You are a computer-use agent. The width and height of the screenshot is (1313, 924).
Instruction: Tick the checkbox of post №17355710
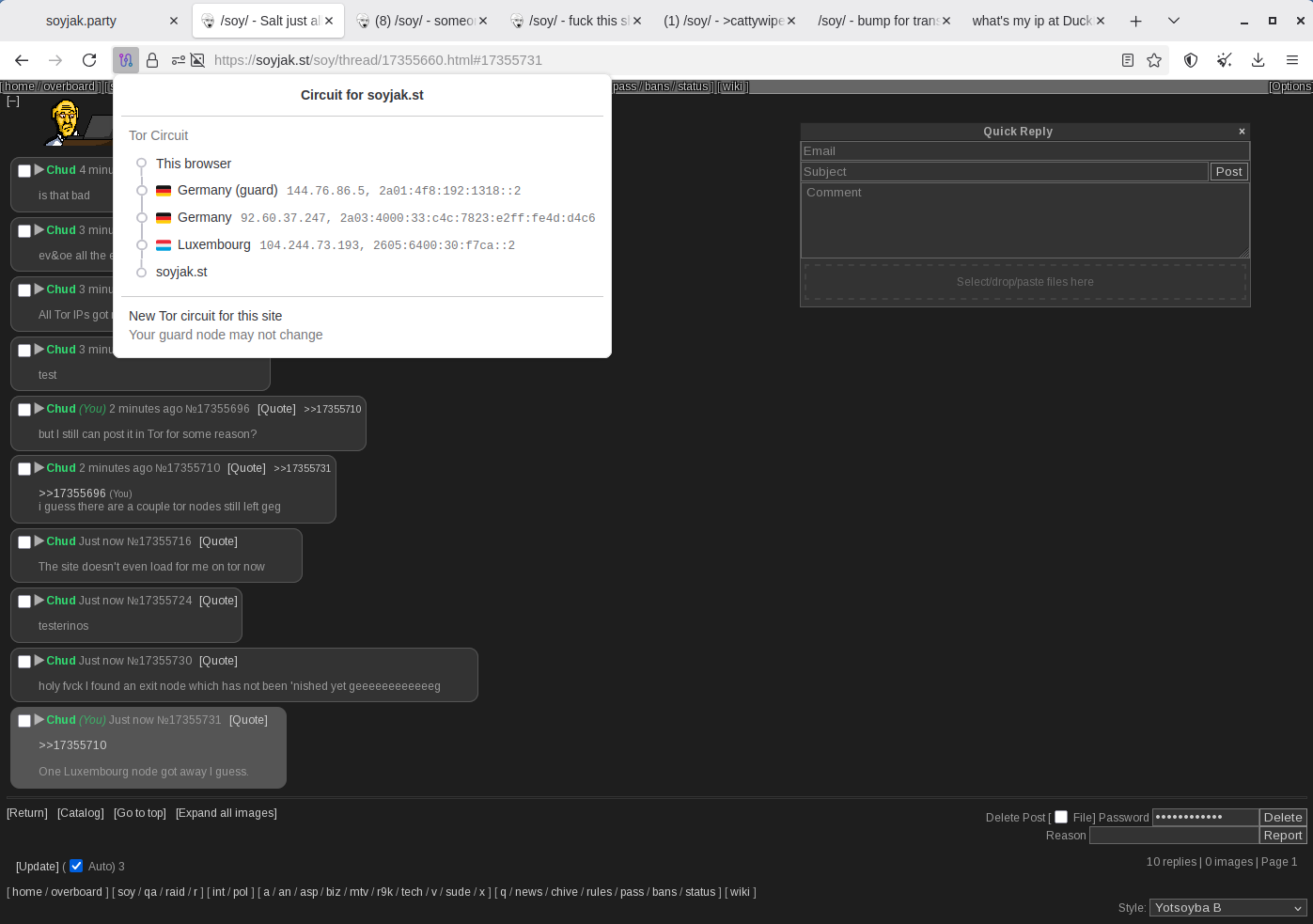[24, 469]
